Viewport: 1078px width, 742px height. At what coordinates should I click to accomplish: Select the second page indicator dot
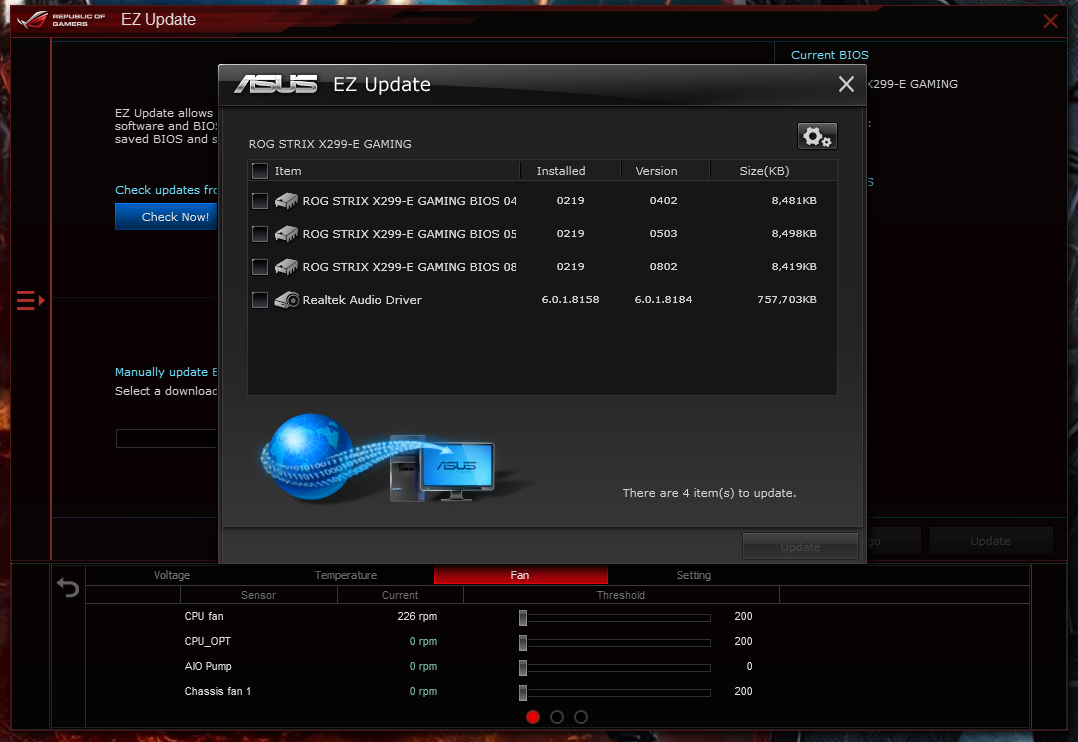coord(557,717)
